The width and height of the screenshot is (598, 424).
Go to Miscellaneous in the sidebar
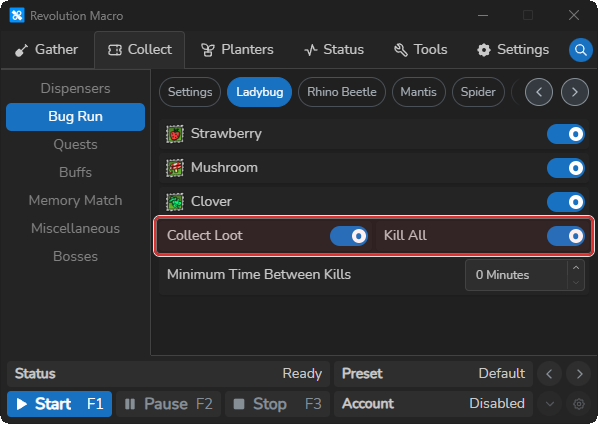[76, 228]
